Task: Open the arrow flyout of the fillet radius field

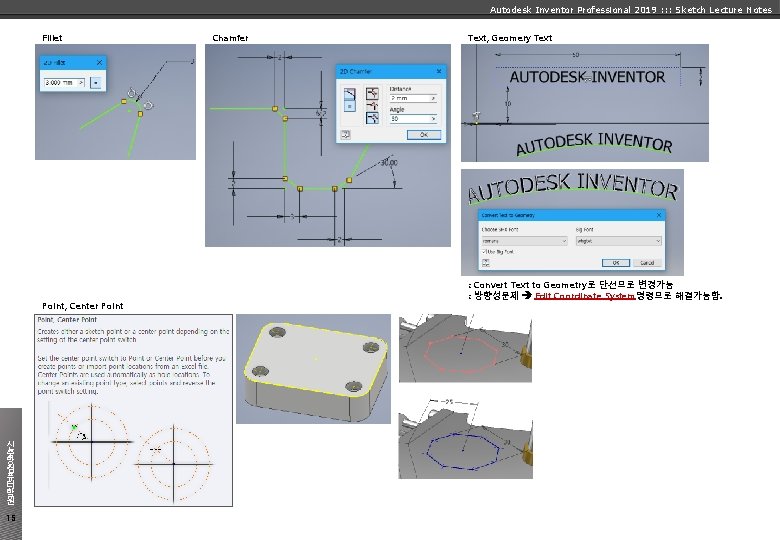Action: (81, 83)
